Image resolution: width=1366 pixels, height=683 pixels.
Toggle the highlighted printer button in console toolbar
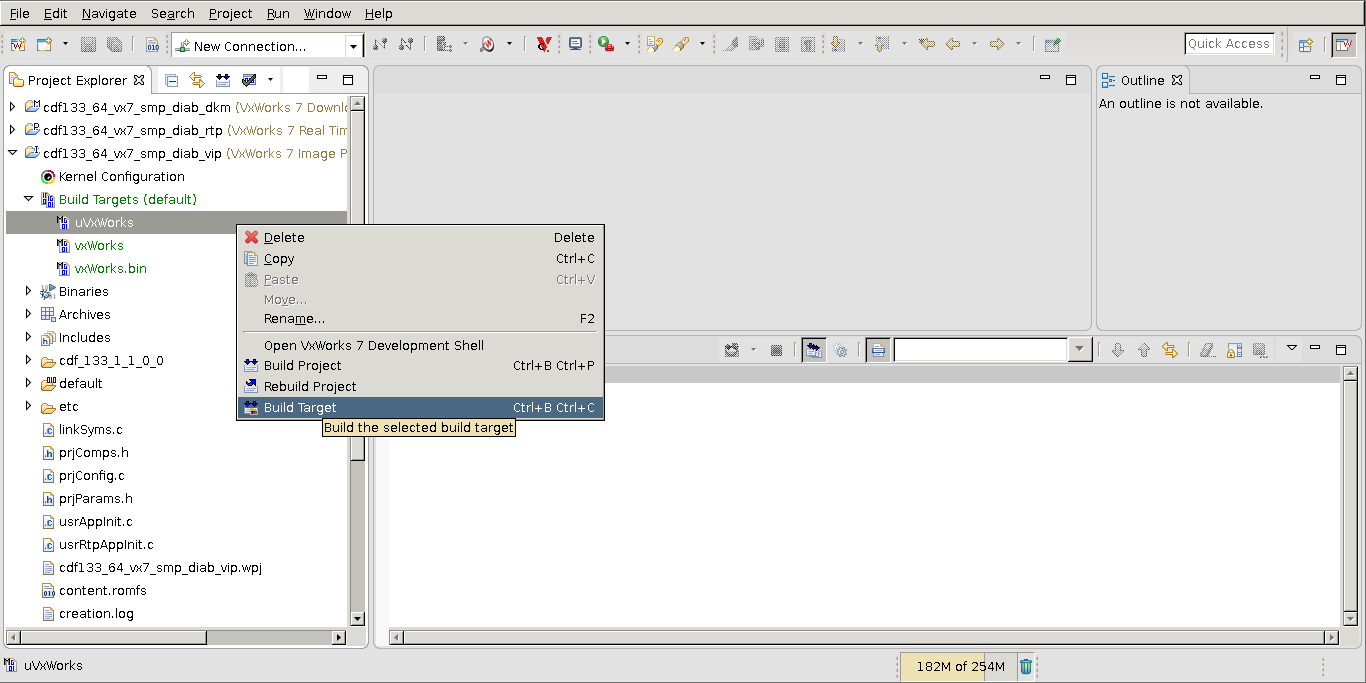[x=878, y=350]
